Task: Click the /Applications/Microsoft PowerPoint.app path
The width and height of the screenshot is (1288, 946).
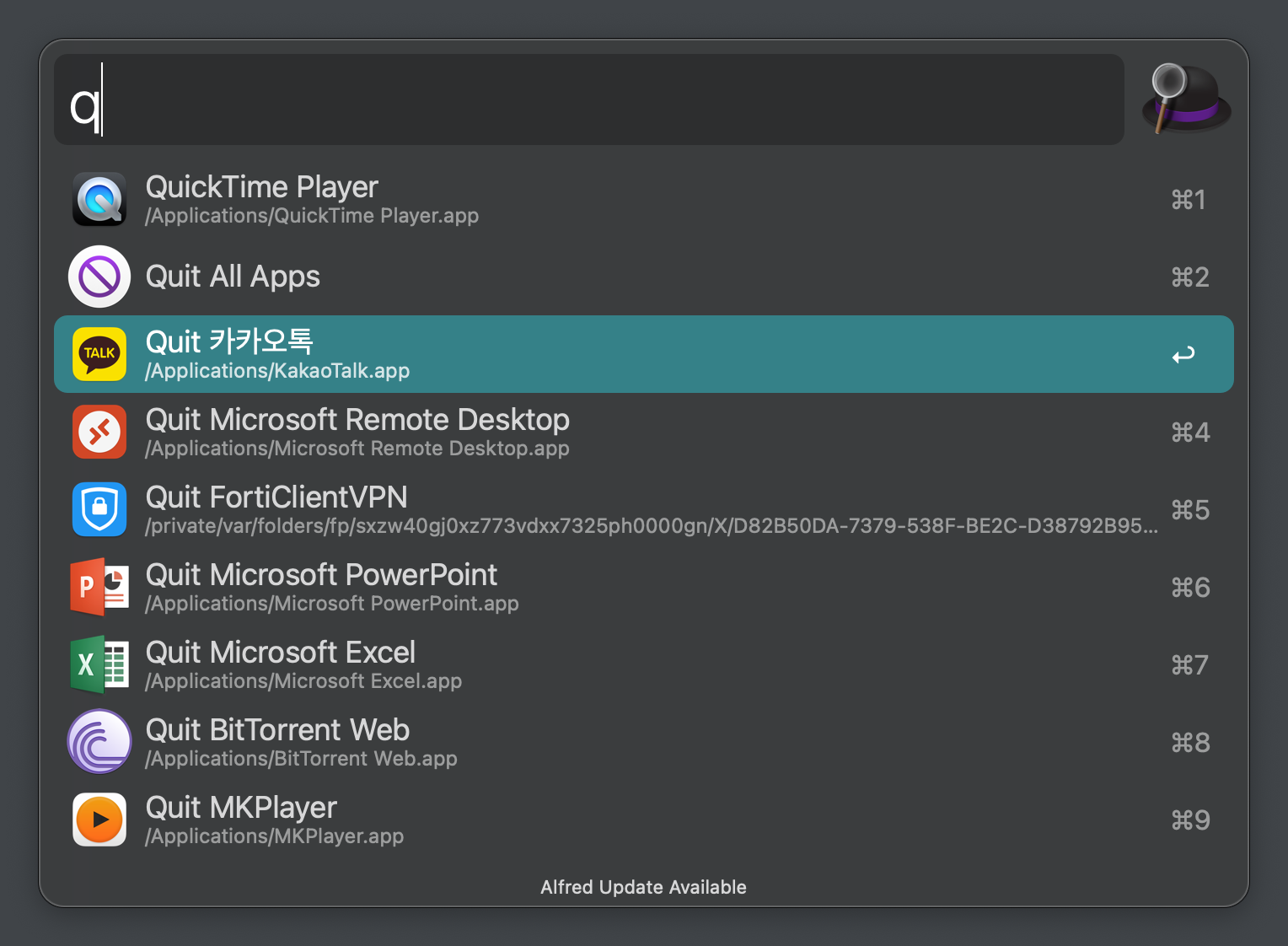Action: point(332,604)
